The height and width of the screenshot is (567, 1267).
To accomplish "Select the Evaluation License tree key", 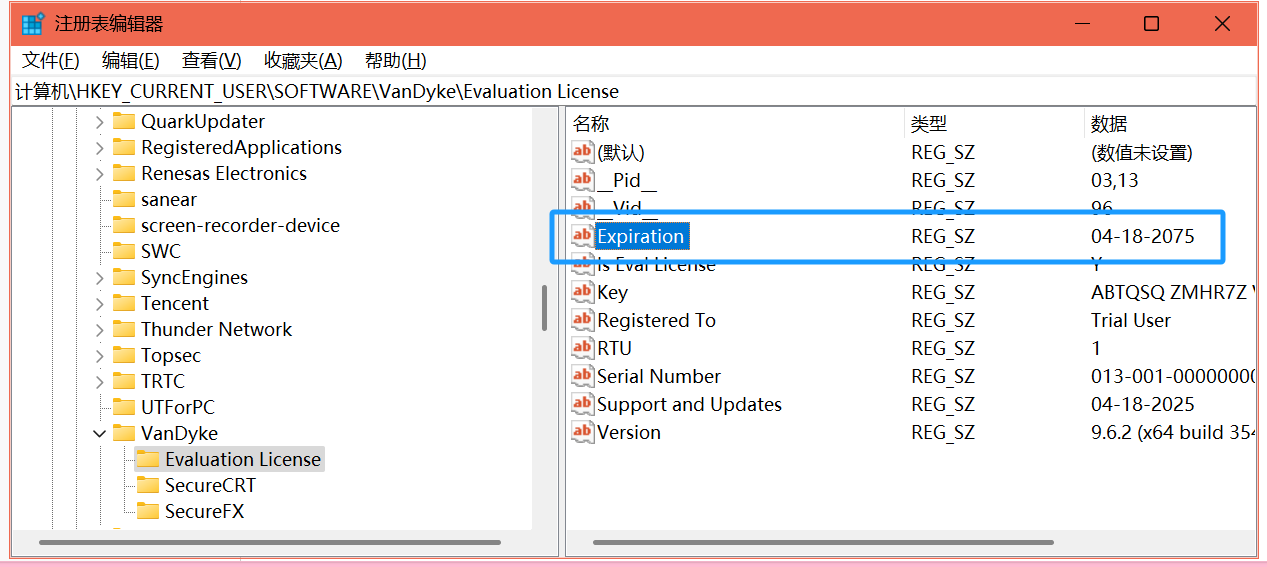I will pos(242,459).
